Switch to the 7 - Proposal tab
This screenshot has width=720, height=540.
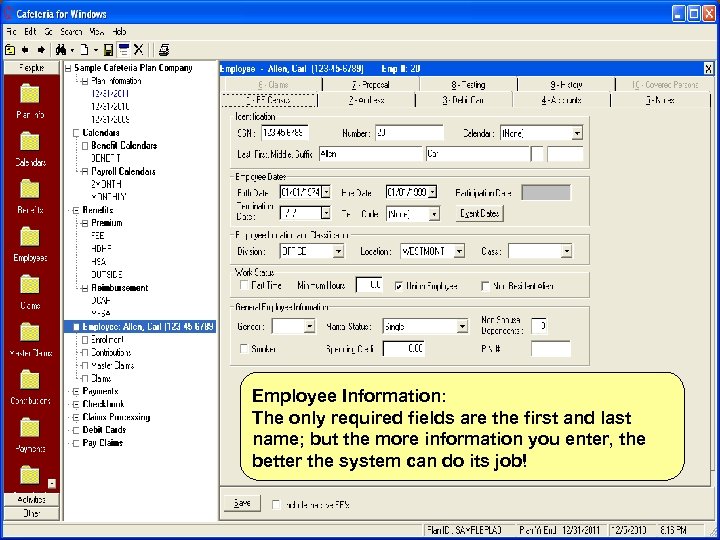click(371, 85)
